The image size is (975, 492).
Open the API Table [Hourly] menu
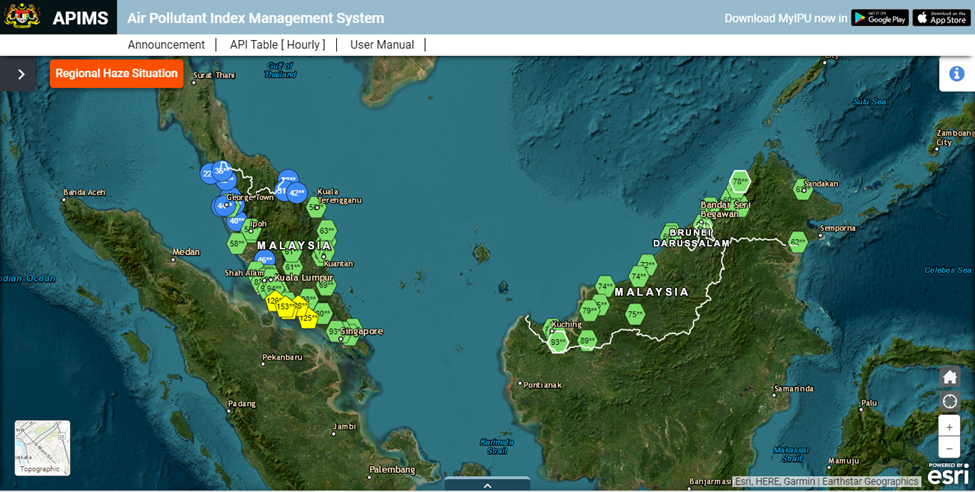(277, 45)
